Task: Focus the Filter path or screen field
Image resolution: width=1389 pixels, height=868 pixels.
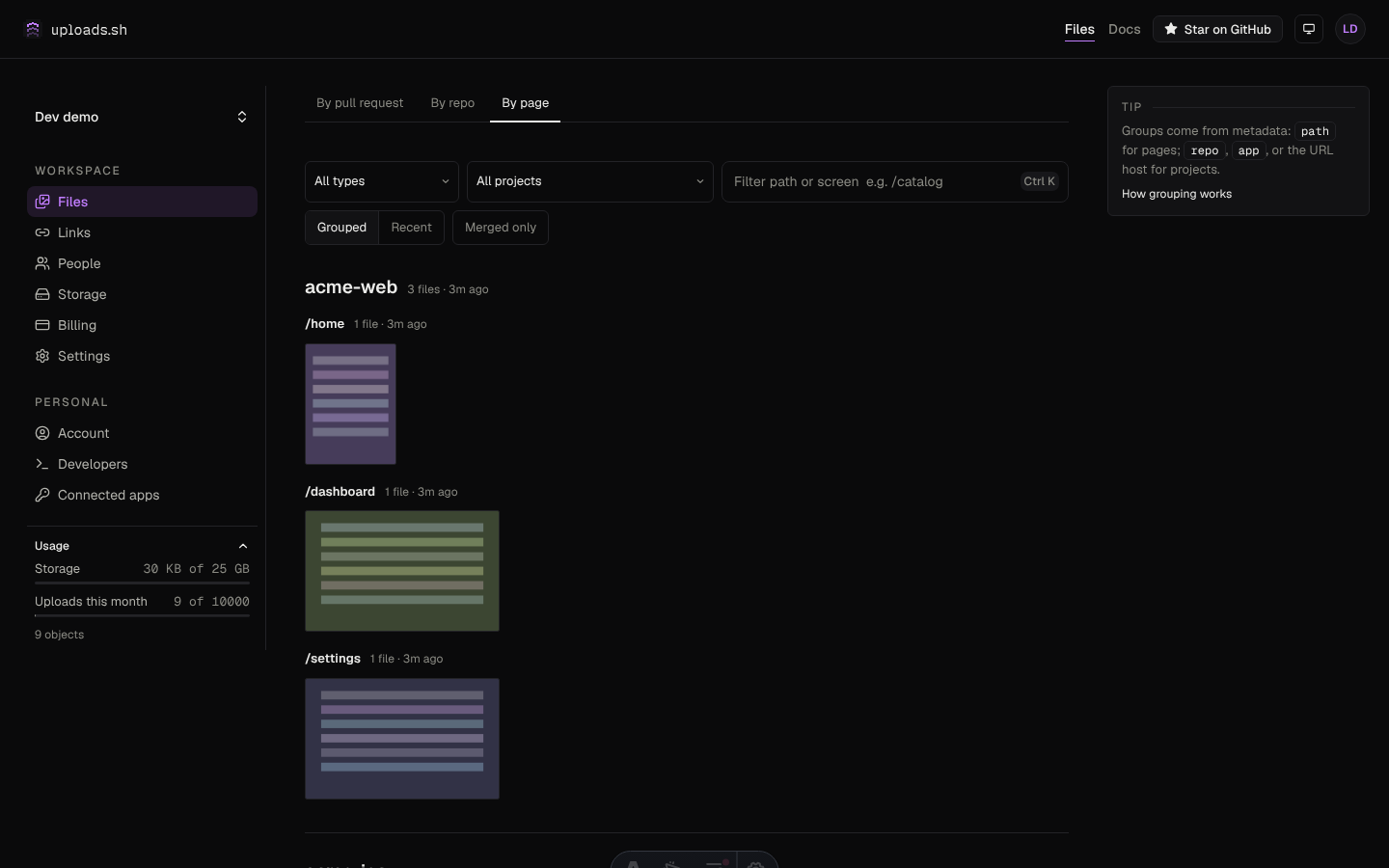Action: click(x=894, y=181)
